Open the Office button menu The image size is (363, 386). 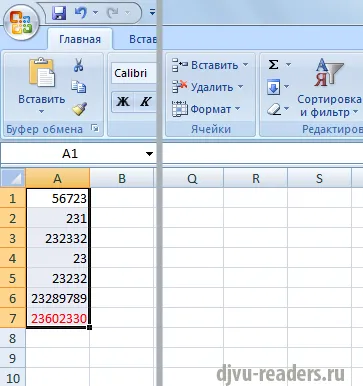[21, 23]
